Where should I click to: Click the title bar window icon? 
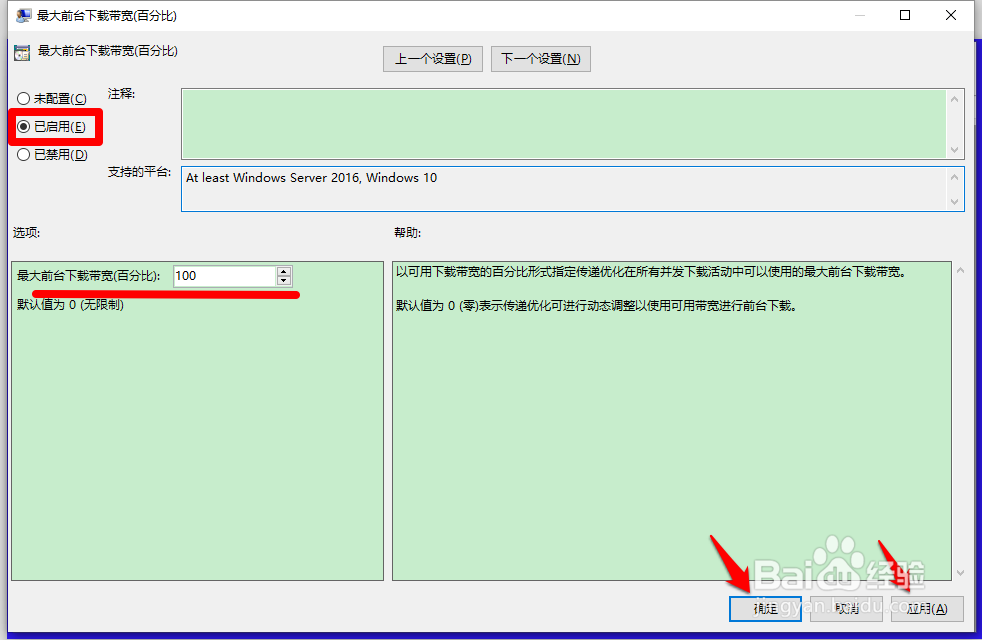coord(23,16)
